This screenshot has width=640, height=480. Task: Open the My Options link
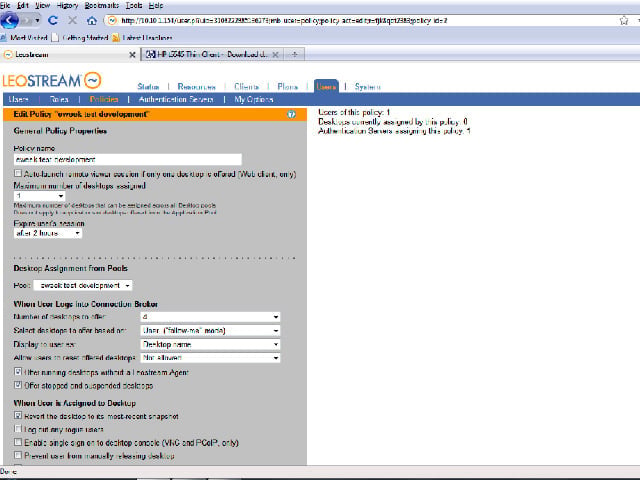pos(253,99)
